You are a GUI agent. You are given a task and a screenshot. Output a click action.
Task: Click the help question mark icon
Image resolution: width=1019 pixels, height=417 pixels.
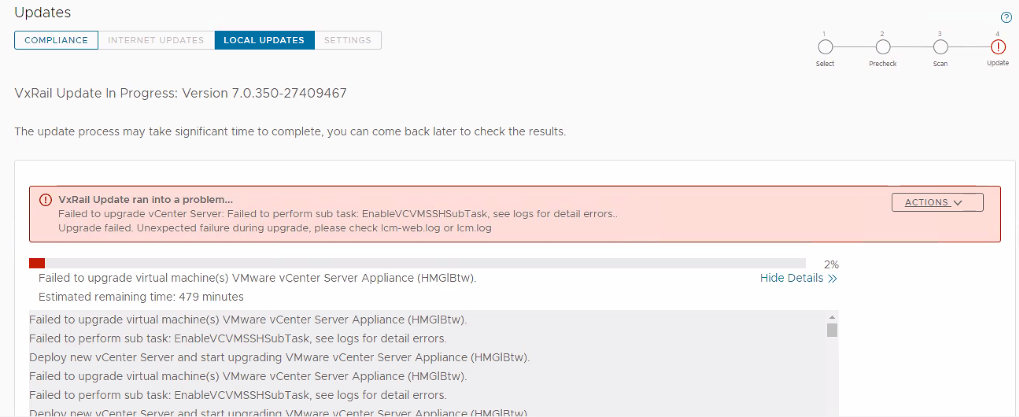pyautogui.click(x=1006, y=17)
